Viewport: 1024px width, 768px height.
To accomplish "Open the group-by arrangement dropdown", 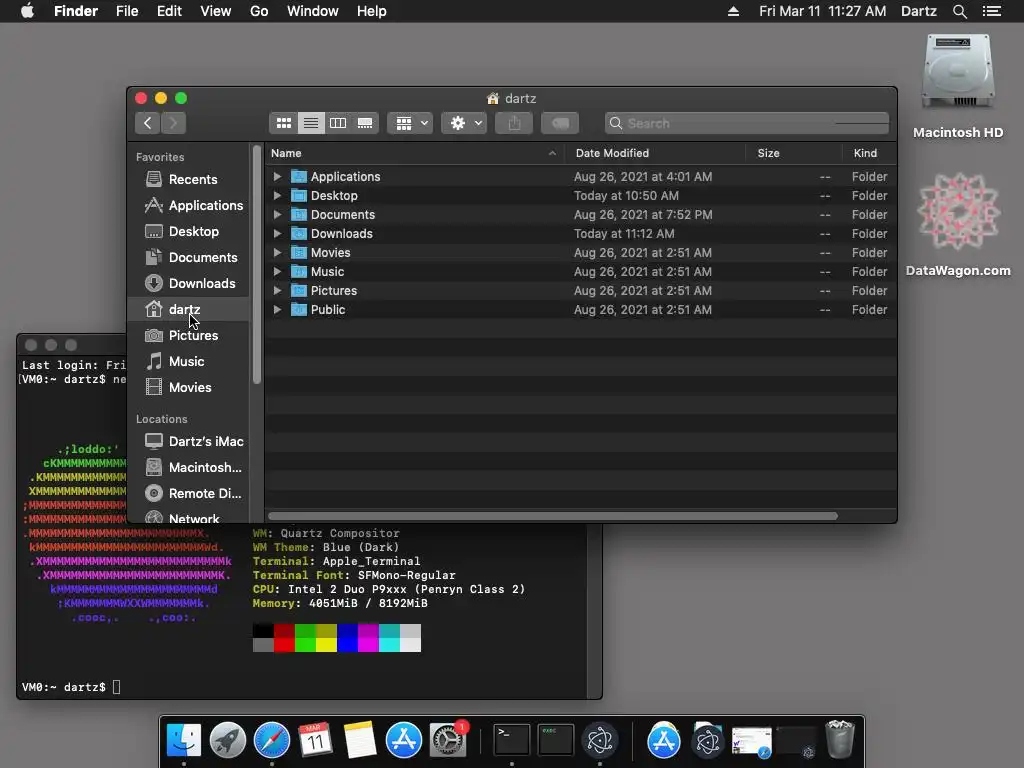I will [x=411, y=123].
